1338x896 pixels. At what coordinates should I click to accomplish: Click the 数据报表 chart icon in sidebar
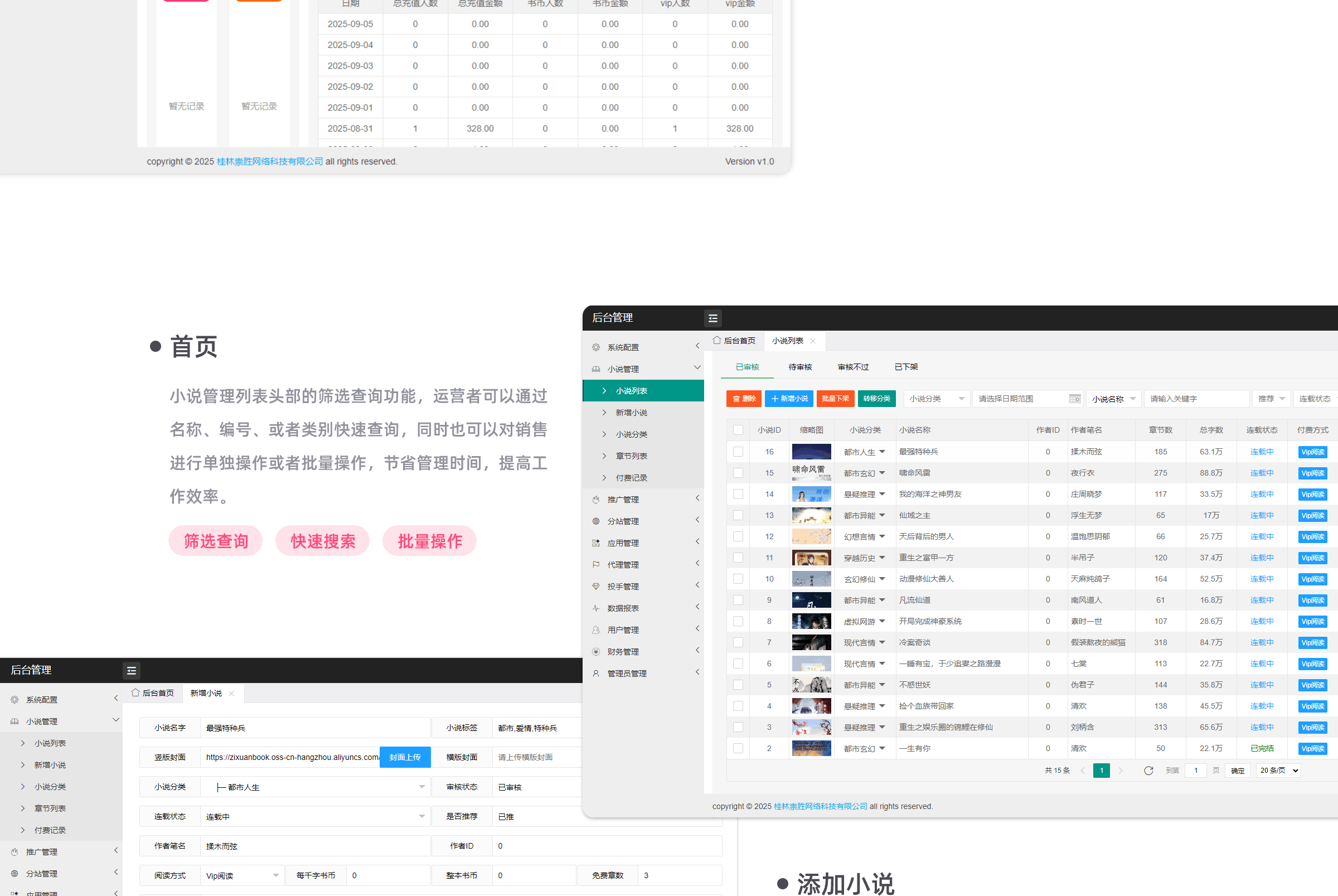[x=596, y=608]
